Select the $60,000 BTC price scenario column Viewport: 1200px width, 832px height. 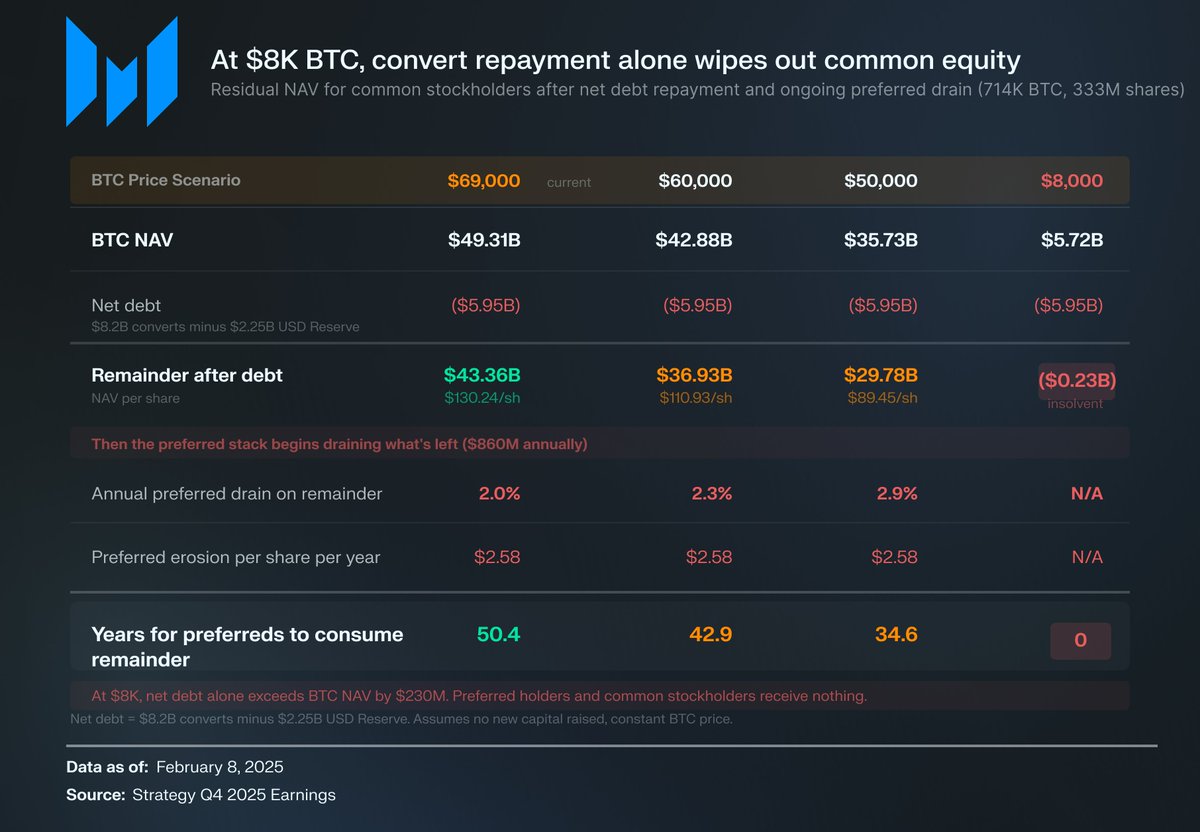click(x=695, y=181)
